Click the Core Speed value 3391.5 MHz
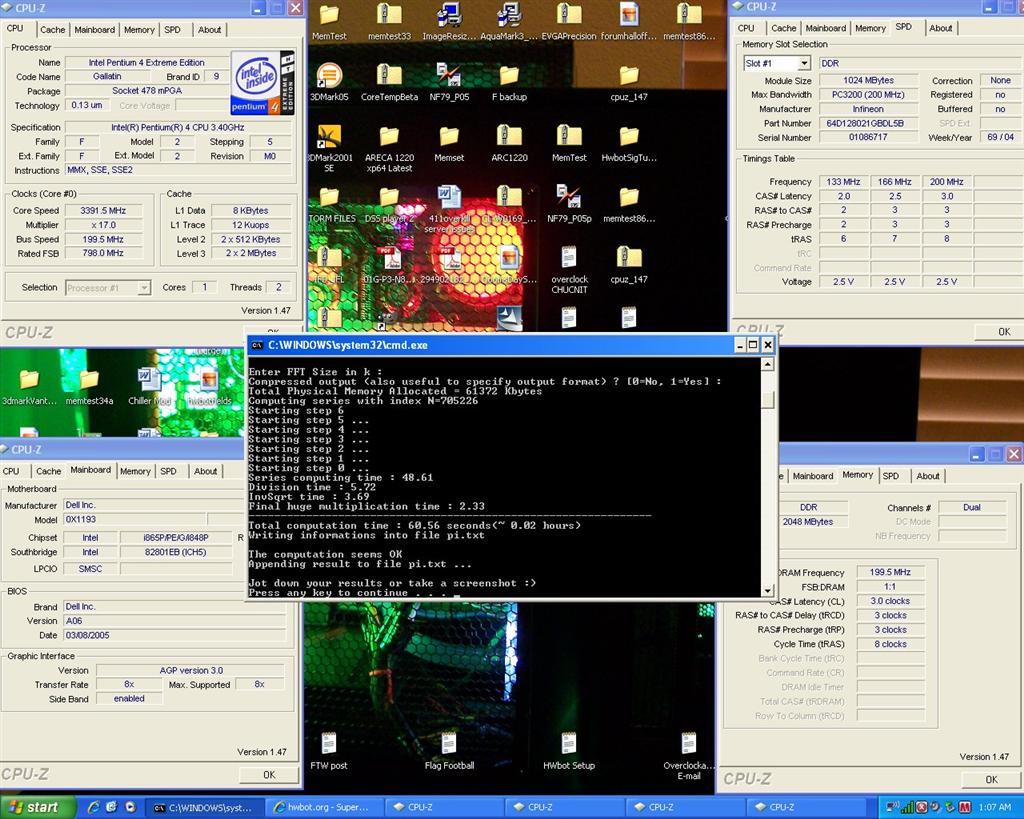1024x819 pixels. pos(103,210)
